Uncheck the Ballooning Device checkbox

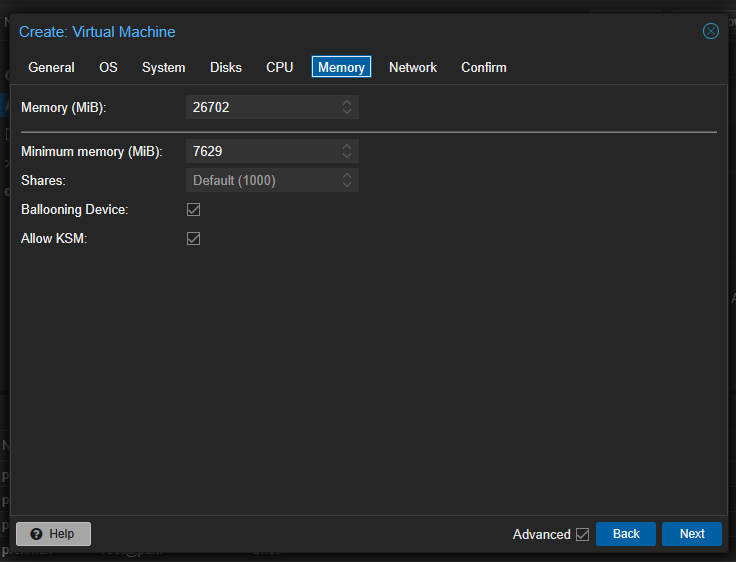(193, 209)
